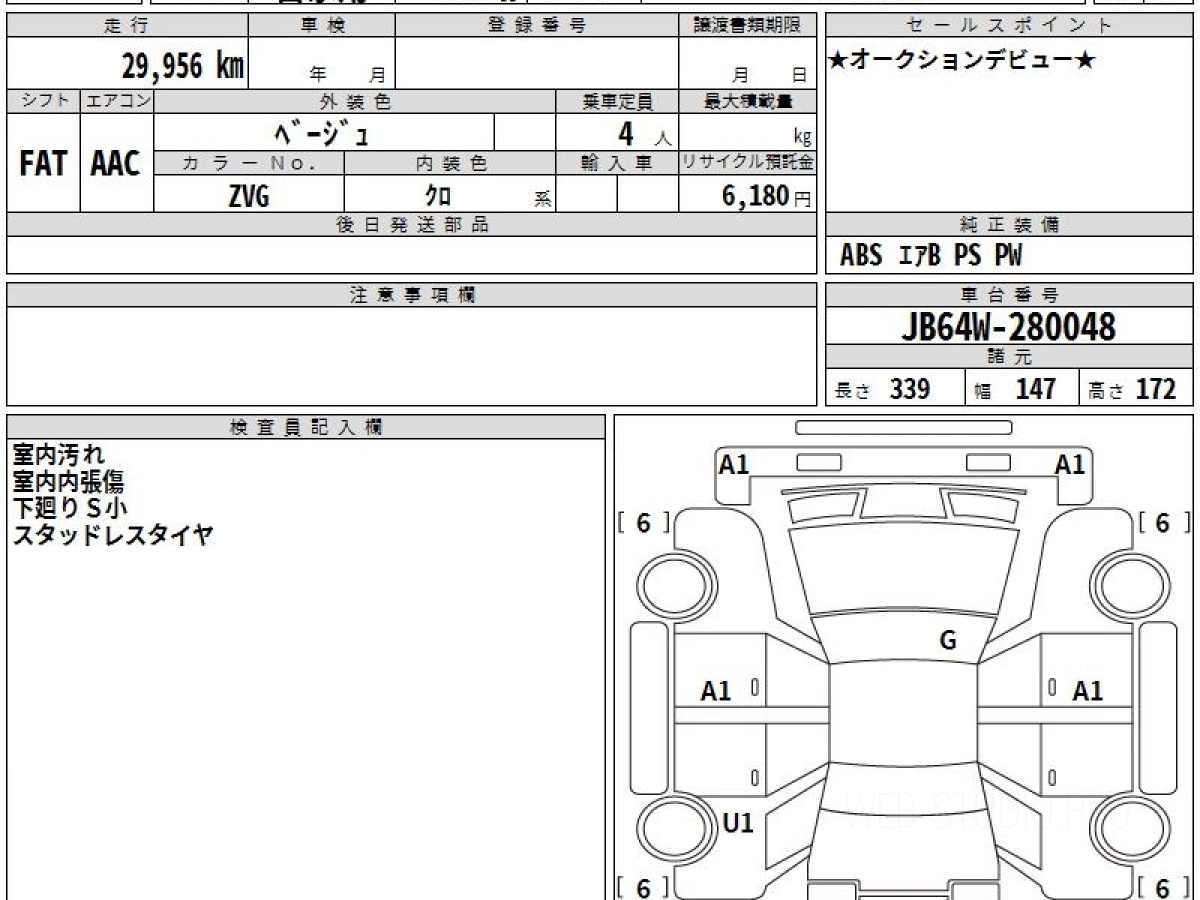1200x900 pixels.
Task: Click the 室内汚れ inspector note
Action: (59, 456)
